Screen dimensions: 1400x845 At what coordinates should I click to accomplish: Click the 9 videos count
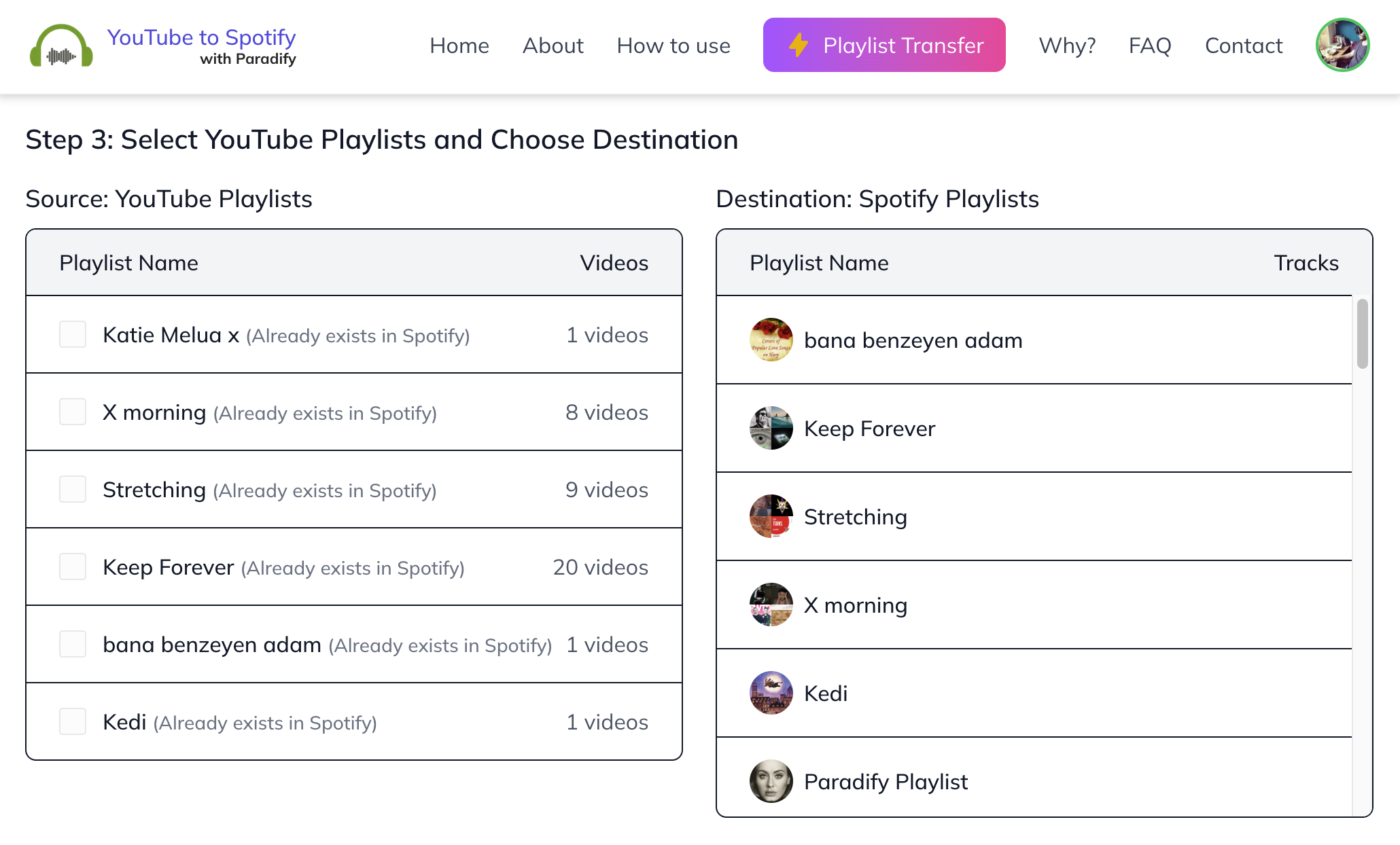607,490
